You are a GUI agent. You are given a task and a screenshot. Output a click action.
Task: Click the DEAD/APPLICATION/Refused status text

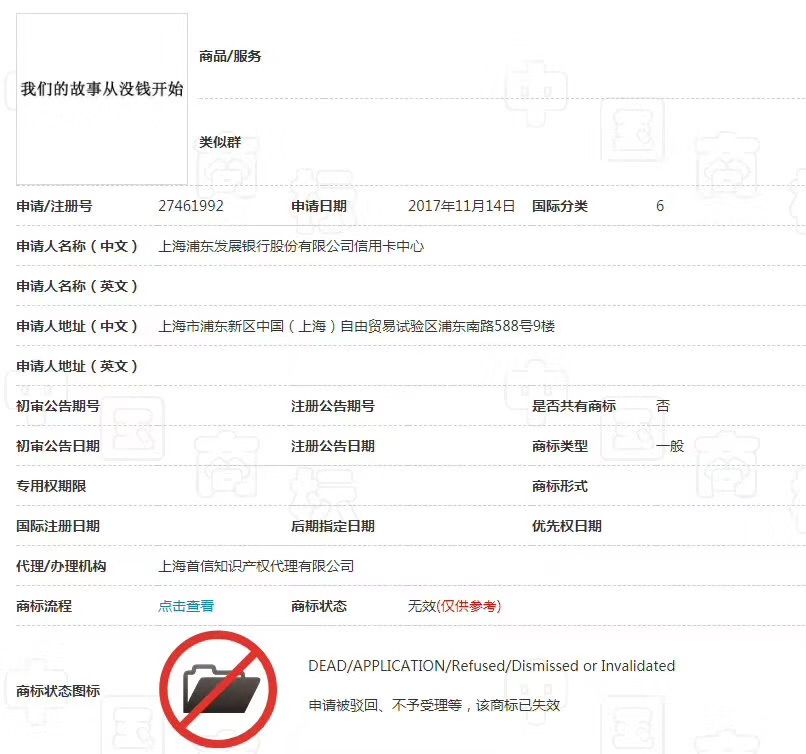491,666
